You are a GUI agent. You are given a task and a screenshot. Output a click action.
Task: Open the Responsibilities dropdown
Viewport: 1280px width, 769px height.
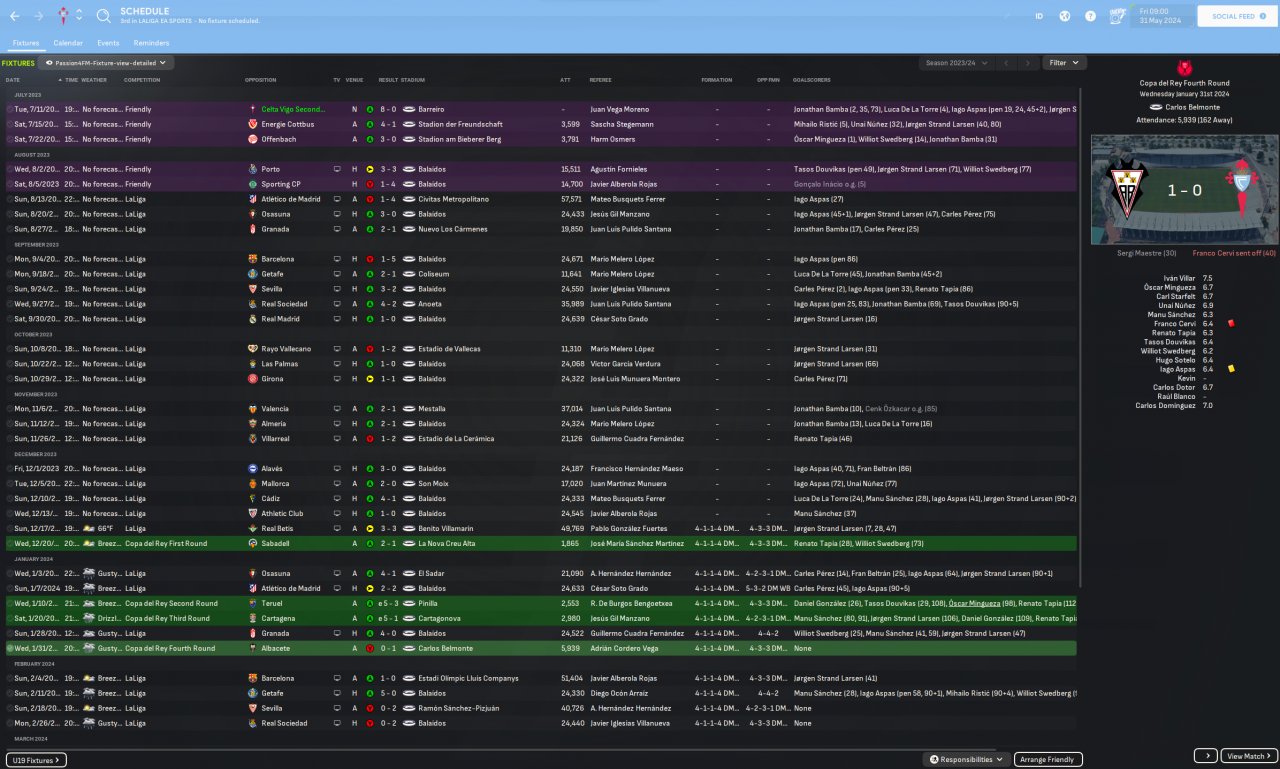point(966,760)
